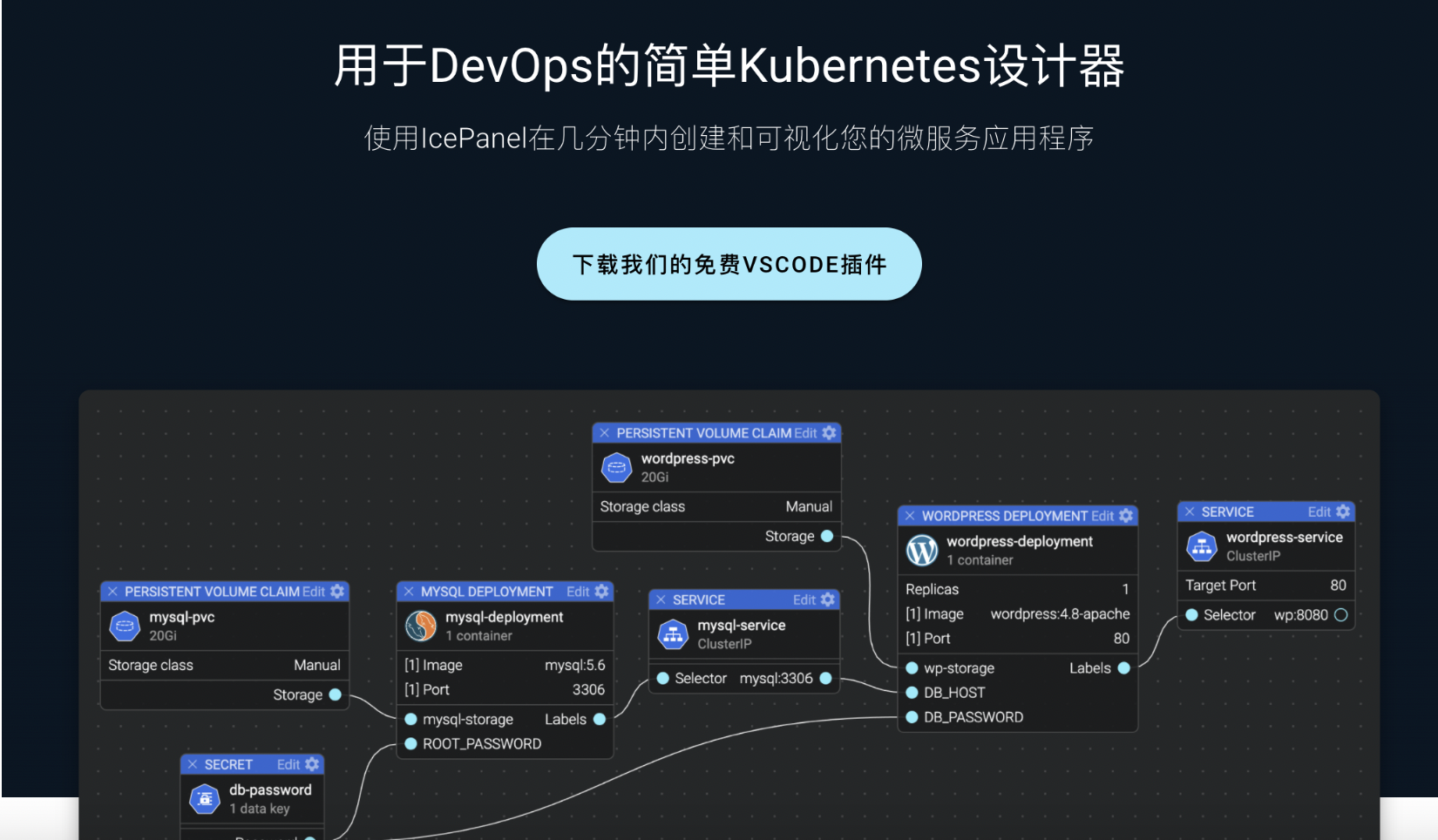Close the SECRET db-password node
The width and height of the screenshot is (1438, 840).
[193, 764]
